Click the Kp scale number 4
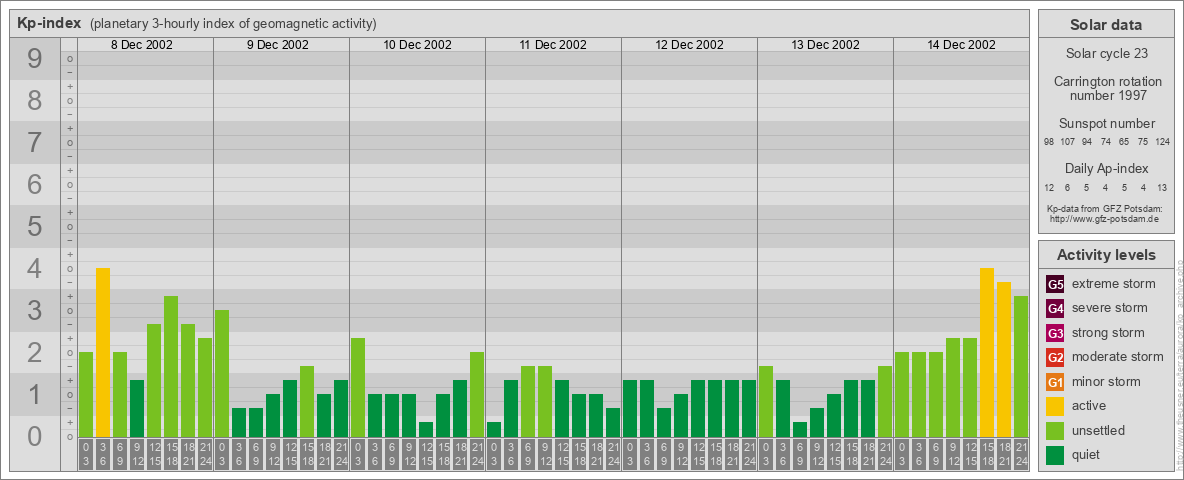The width and height of the screenshot is (1184, 480). 34,269
